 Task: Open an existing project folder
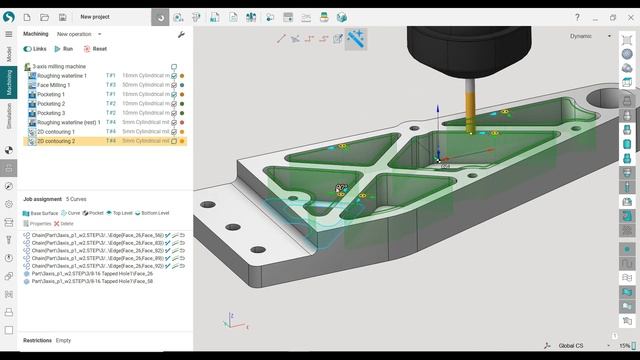[x=44, y=17]
